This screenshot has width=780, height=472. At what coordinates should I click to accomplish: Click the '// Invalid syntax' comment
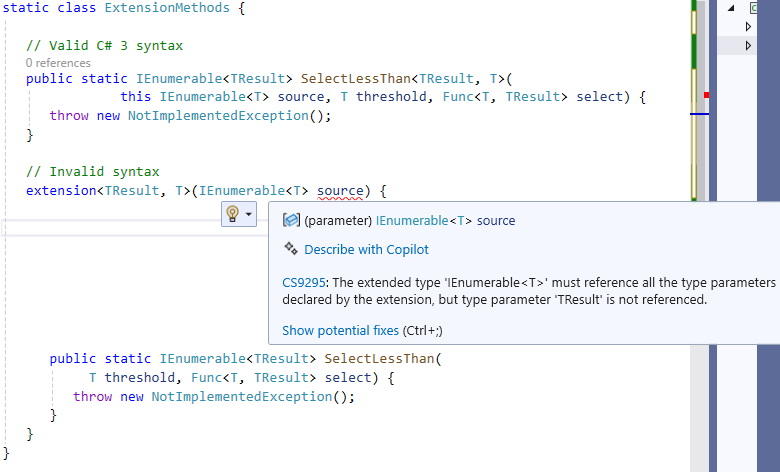tap(93, 172)
